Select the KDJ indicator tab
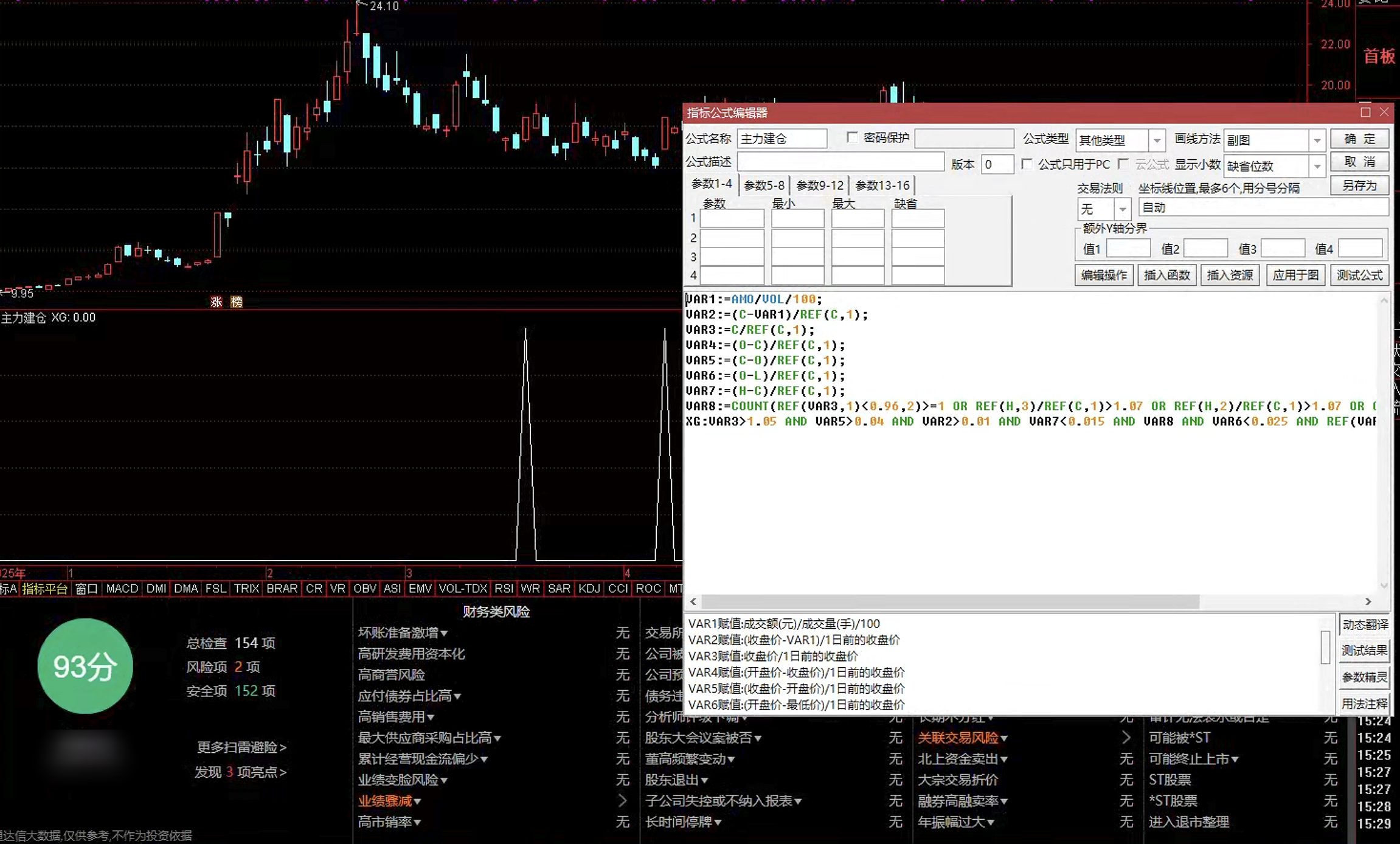1400x844 pixels. [x=589, y=589]
